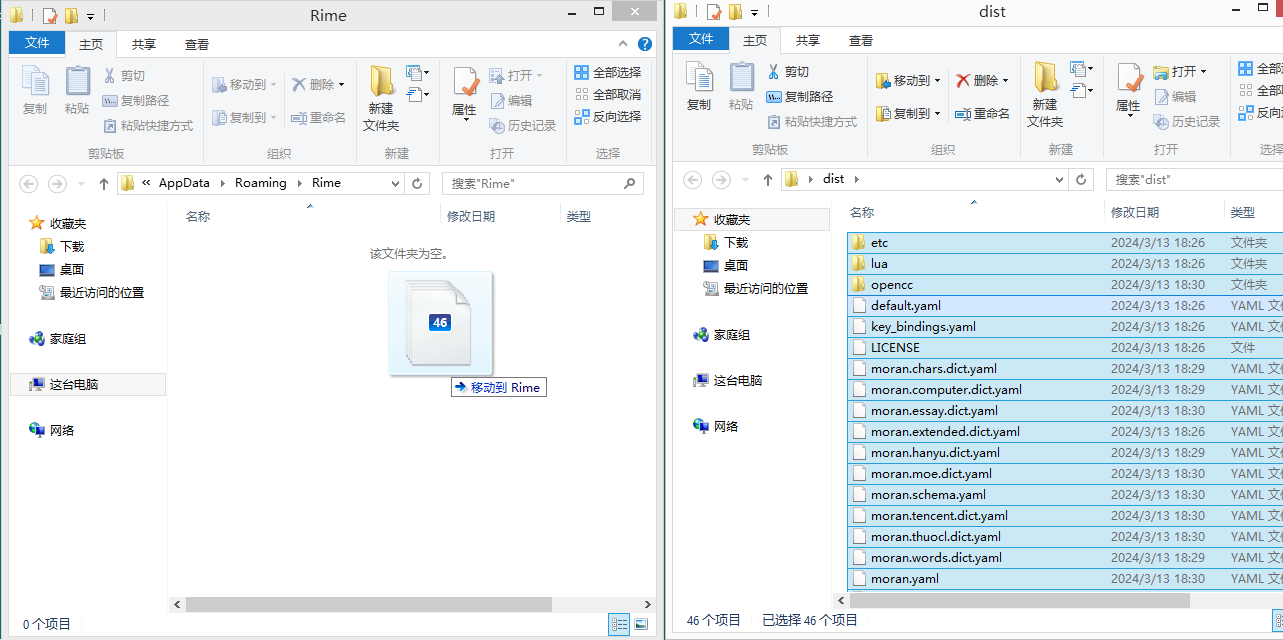Click search box in dist window
Screen dimensions: 1283x640
[1194, 179]
